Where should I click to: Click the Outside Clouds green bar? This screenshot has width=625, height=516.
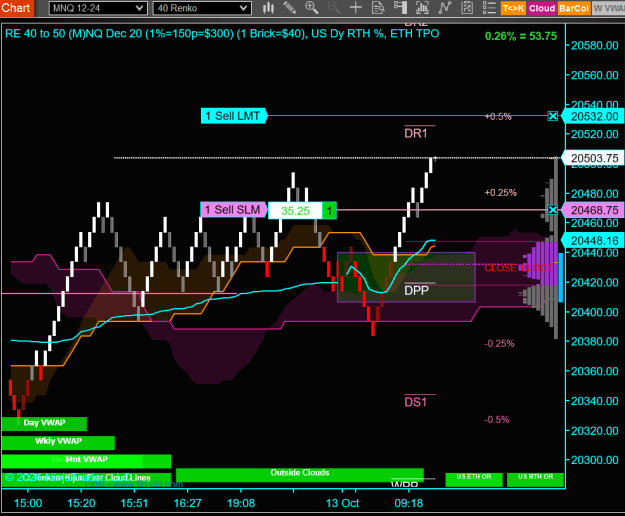299,474
